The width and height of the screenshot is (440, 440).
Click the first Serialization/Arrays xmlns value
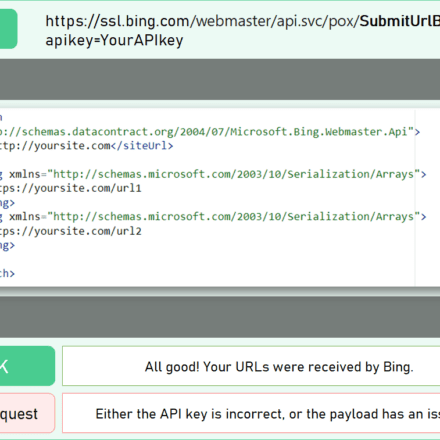pyautogui.click(x=234, y=174)
